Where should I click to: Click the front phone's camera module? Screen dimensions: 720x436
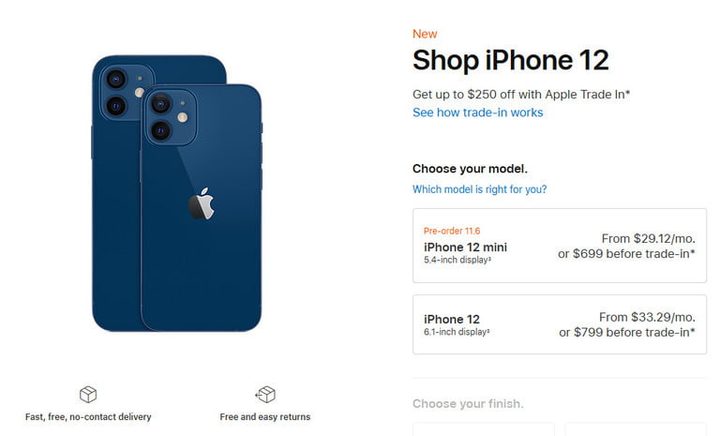click(170, 117)
